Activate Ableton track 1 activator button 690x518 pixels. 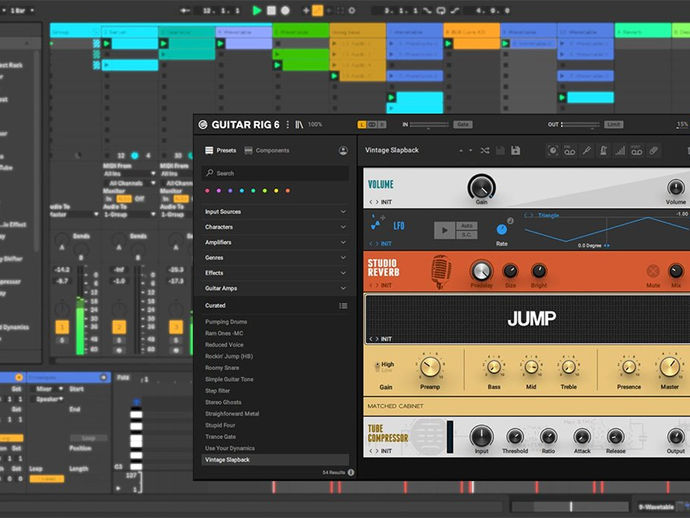62,327
